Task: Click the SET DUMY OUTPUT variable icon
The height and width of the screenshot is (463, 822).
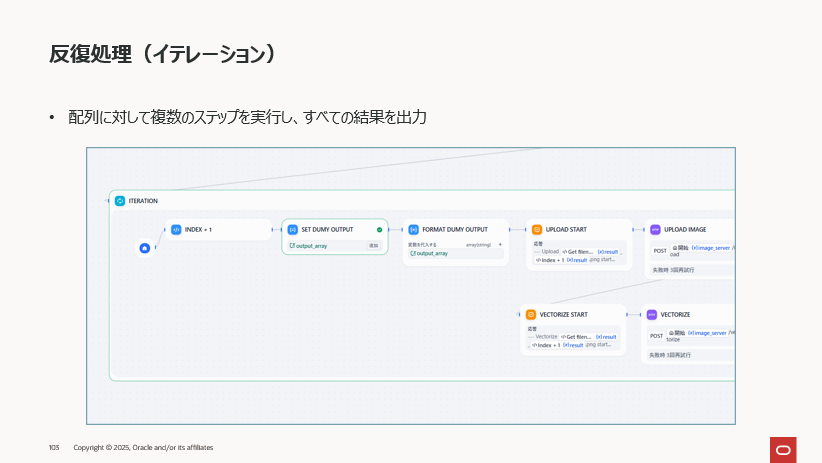Action: coord(293,230)
